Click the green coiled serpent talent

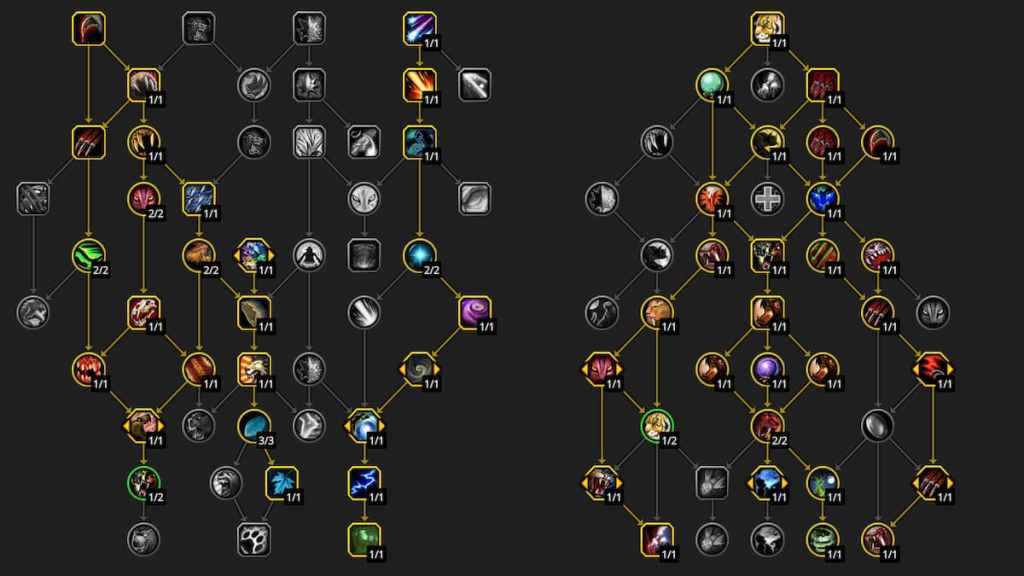point(822,539)
